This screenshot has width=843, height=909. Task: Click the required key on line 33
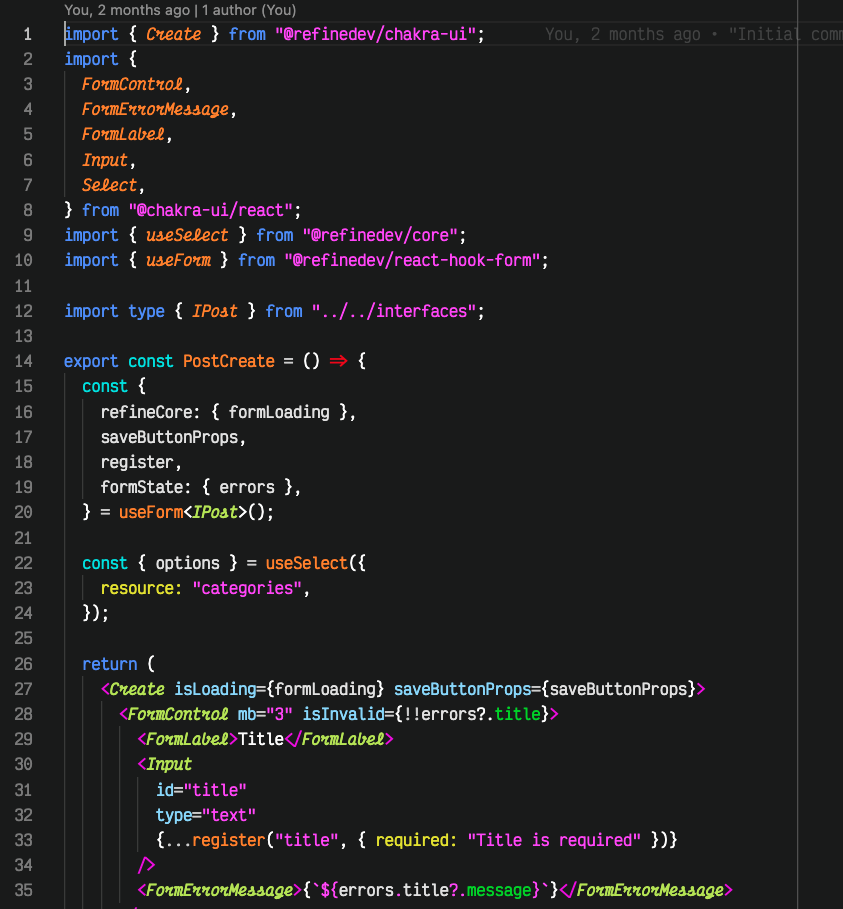click(412, 840)
